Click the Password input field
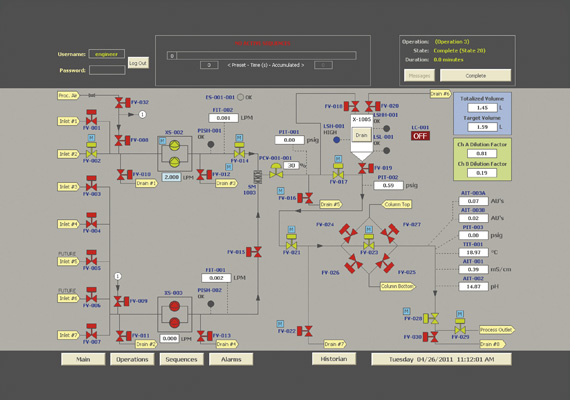The image size is (570, 400). (107, 70)
